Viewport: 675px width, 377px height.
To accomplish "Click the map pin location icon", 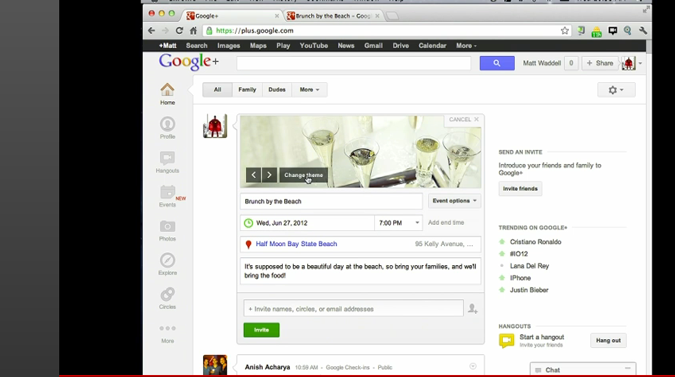I will [248, 244].
